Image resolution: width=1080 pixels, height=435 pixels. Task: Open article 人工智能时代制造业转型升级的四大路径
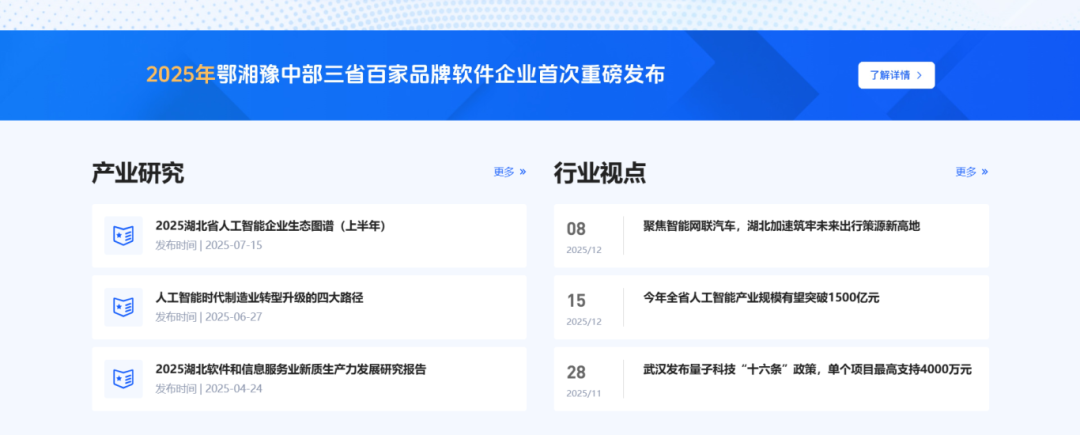[x=258, y=298]
